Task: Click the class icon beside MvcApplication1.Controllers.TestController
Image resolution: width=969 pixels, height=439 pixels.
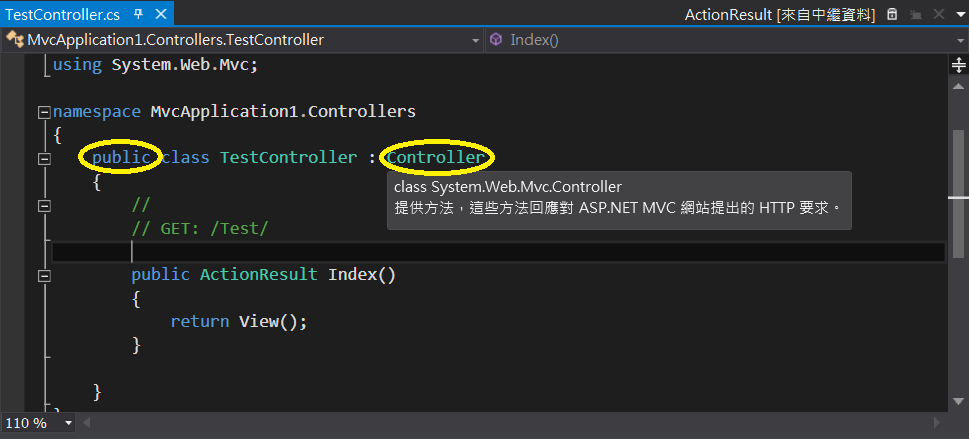Action: (15, 40)
